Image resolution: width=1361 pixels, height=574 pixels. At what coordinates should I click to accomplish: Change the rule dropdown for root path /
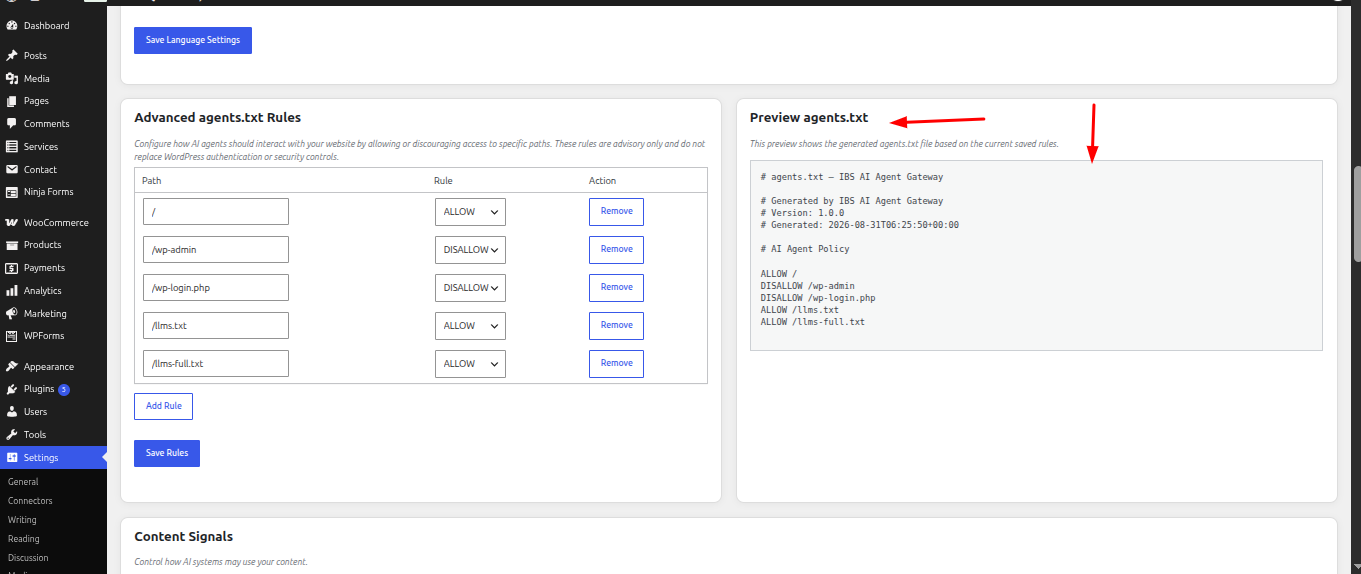470,212
